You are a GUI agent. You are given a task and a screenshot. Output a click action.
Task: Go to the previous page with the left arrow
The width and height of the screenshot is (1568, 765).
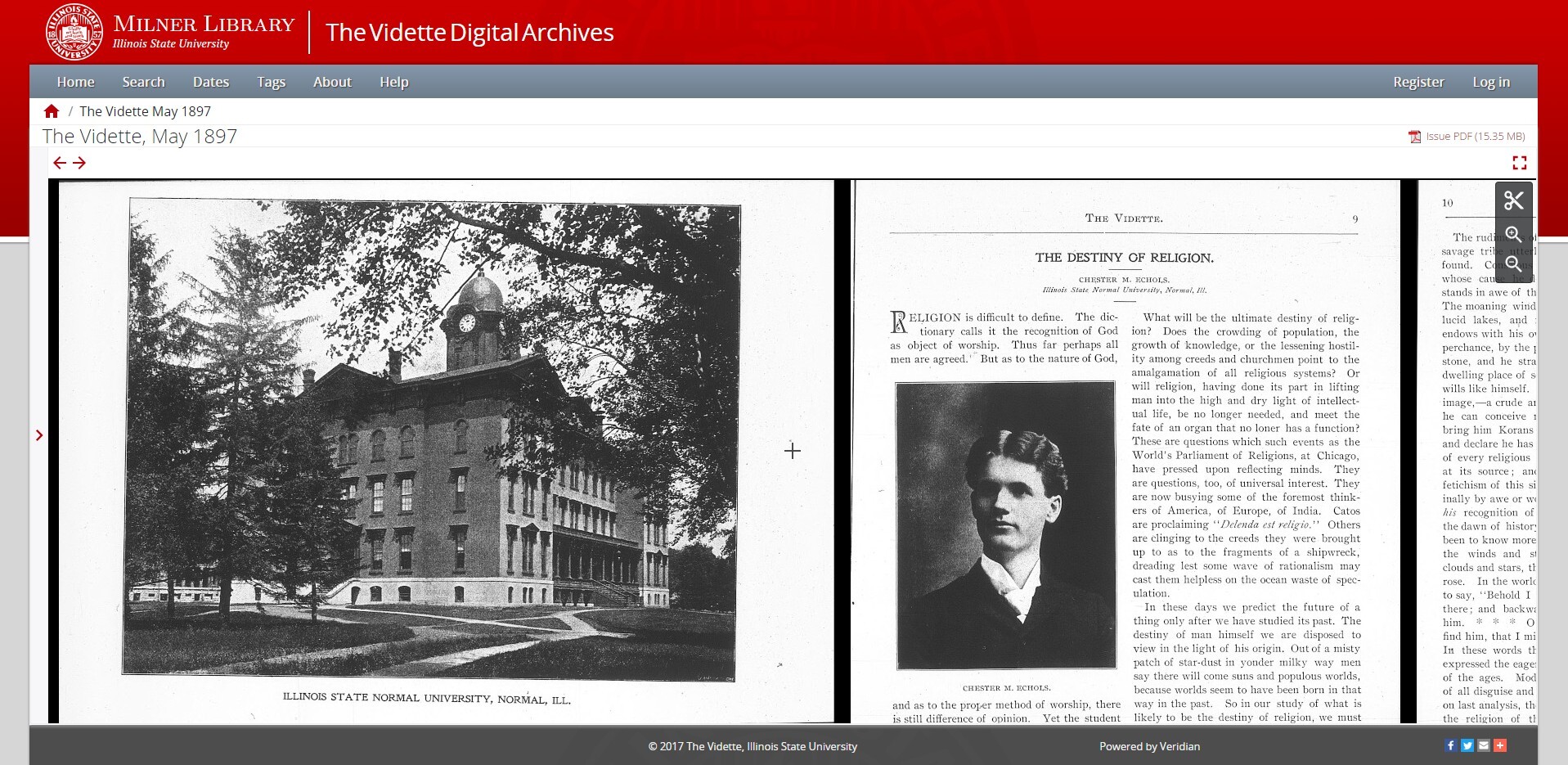click(x=60, y=163)
